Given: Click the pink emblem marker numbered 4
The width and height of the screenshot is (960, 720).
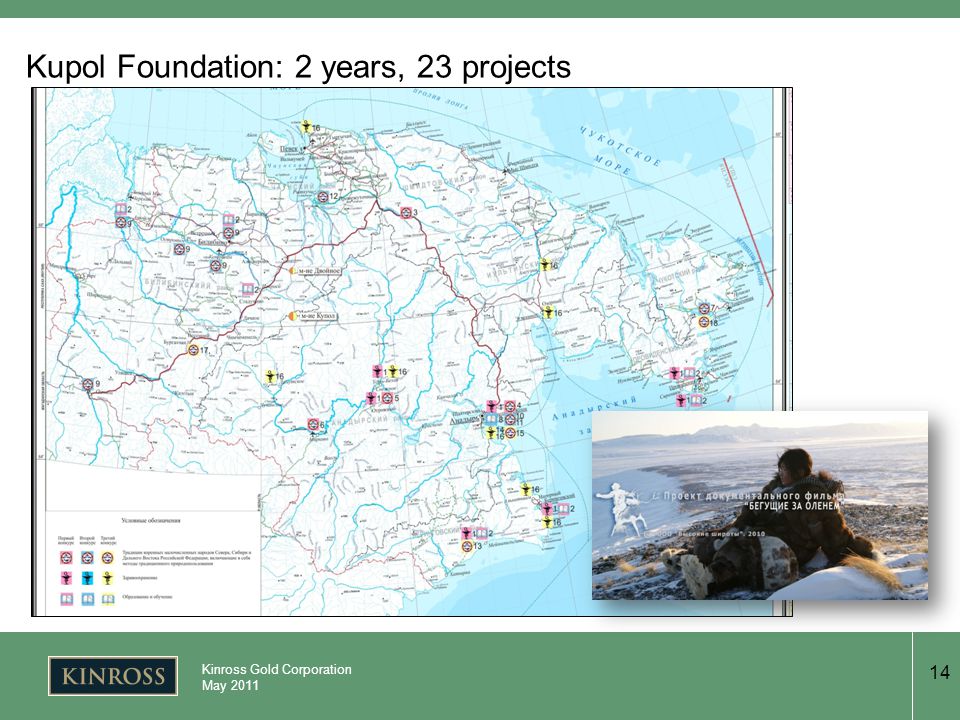Looking at the screenshot, I should point(509,406).
